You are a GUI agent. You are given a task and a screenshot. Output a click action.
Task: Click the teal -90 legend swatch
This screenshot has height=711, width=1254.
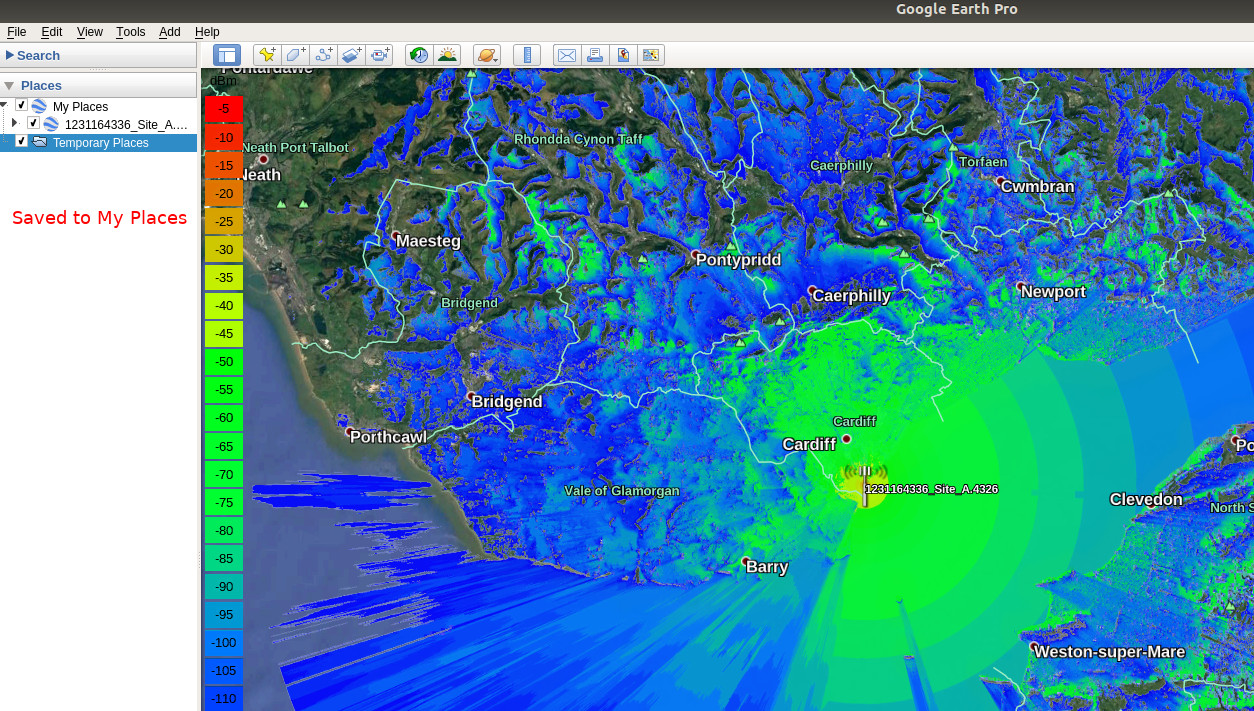(224, 586)
